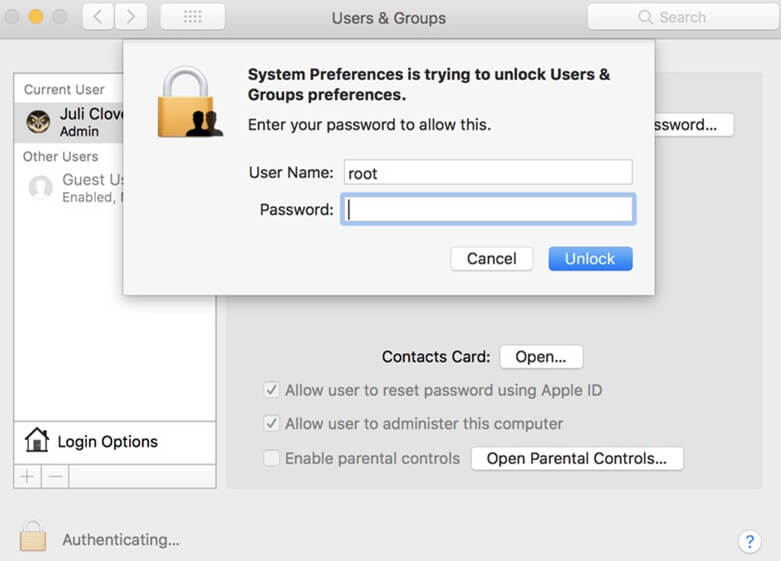This screenshot has height=561, width=781.
Task: Click the Users & Groups window title
Action: point(389,18)
